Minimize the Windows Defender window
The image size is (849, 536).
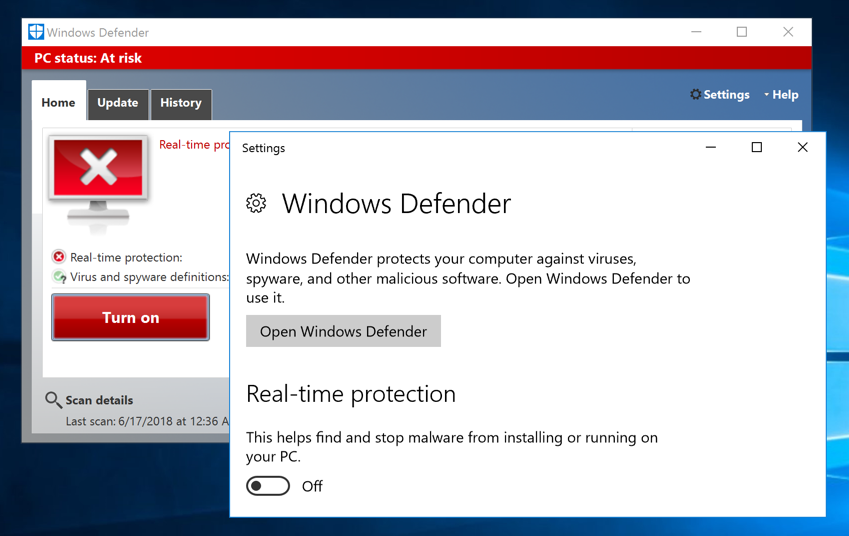tap(696, 32)
